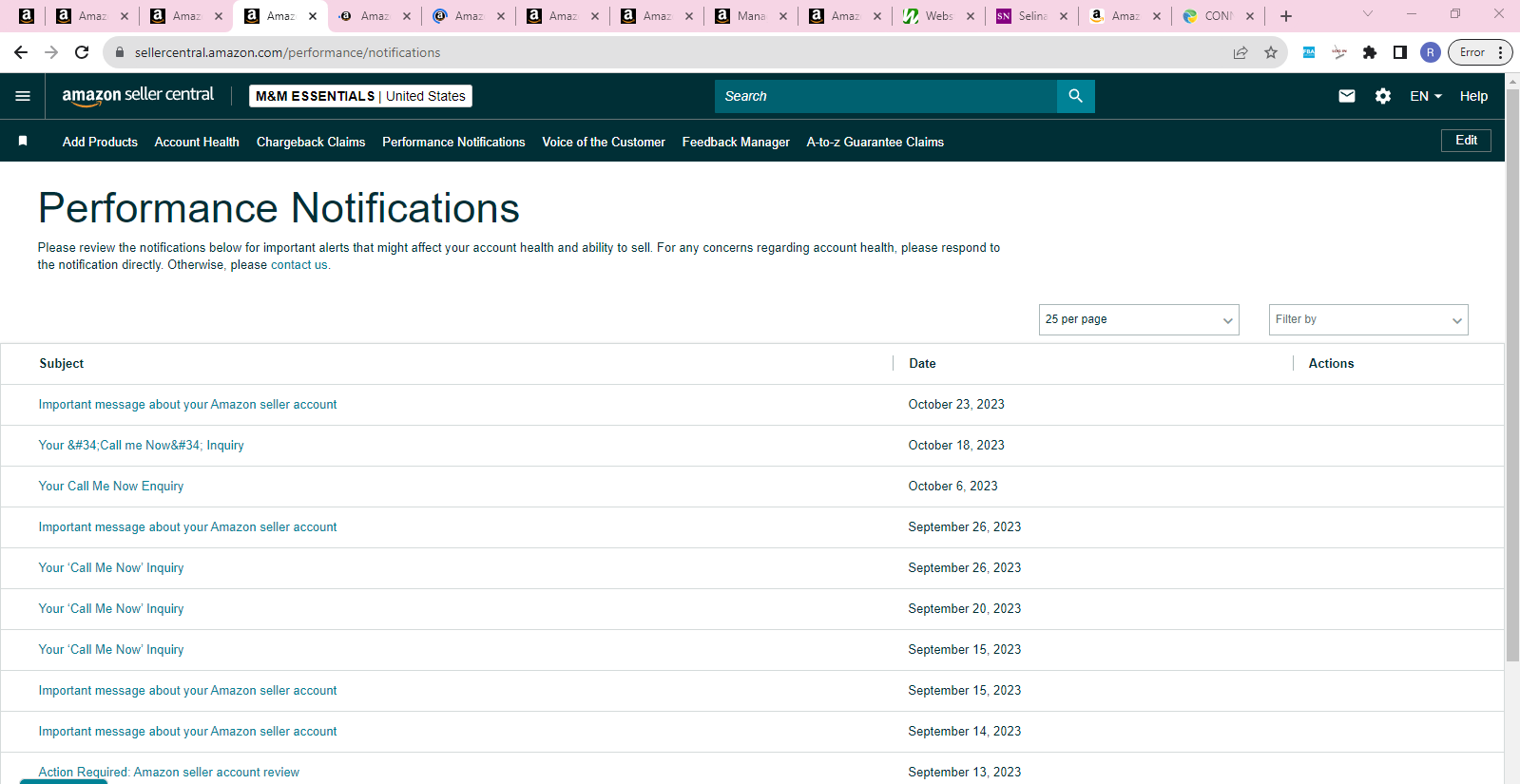Open September 20 'Call Me Now' Inquiry
The height and width of the screenshot is (784, 1520).
point(111,609)
